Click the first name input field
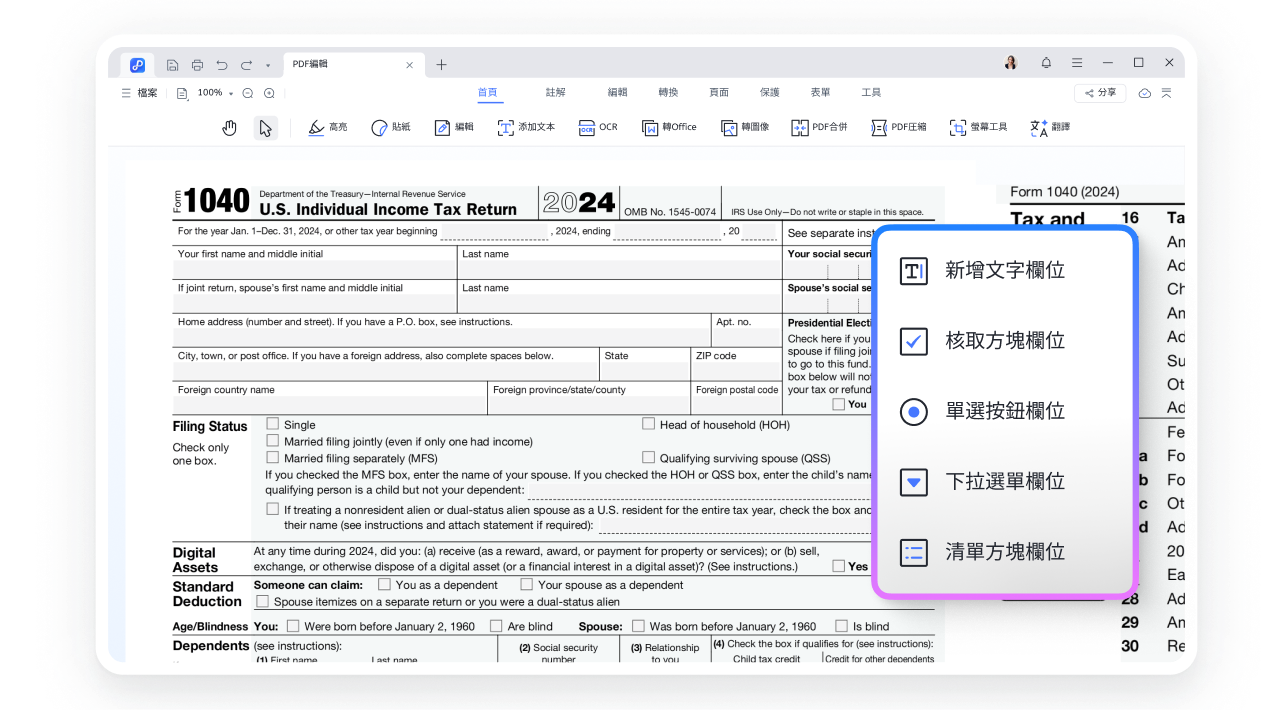 click(315, 270)
